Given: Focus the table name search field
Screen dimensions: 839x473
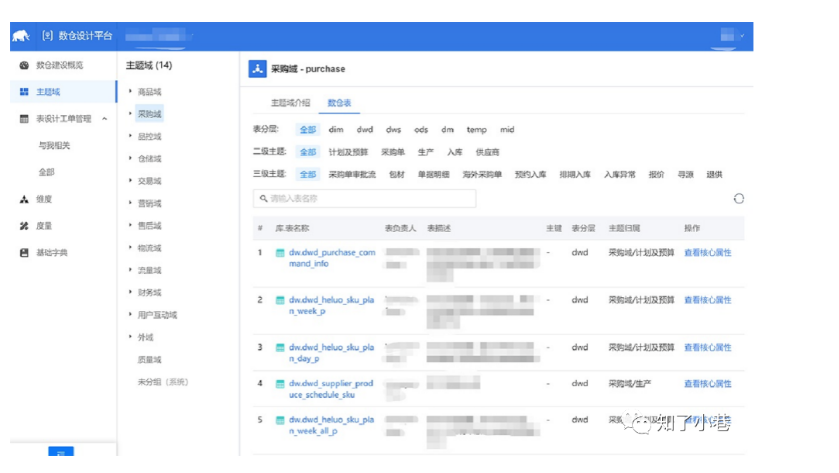Looking at the screenshot, I should (x=364, y=199).
